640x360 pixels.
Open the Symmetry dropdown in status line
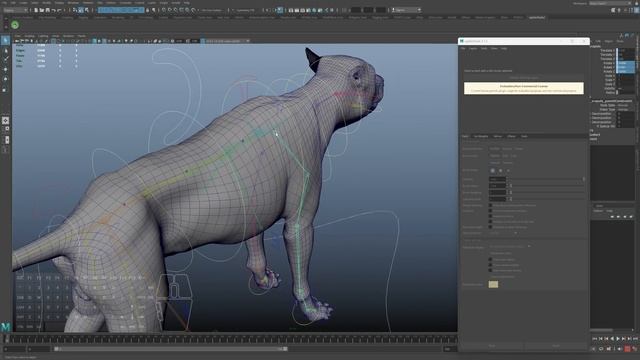click(246, 10)
